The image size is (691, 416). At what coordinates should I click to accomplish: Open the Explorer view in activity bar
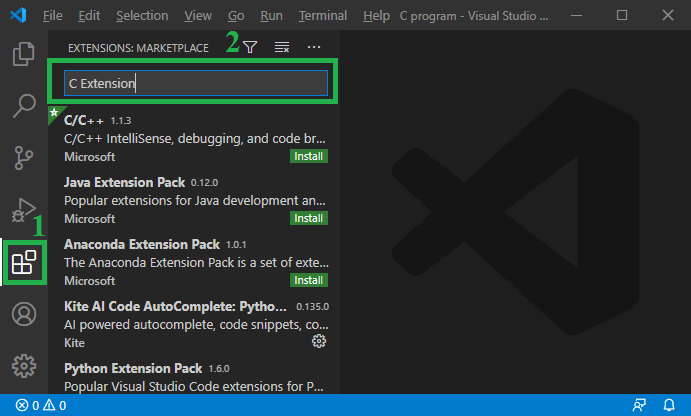[x=24, y=54]
